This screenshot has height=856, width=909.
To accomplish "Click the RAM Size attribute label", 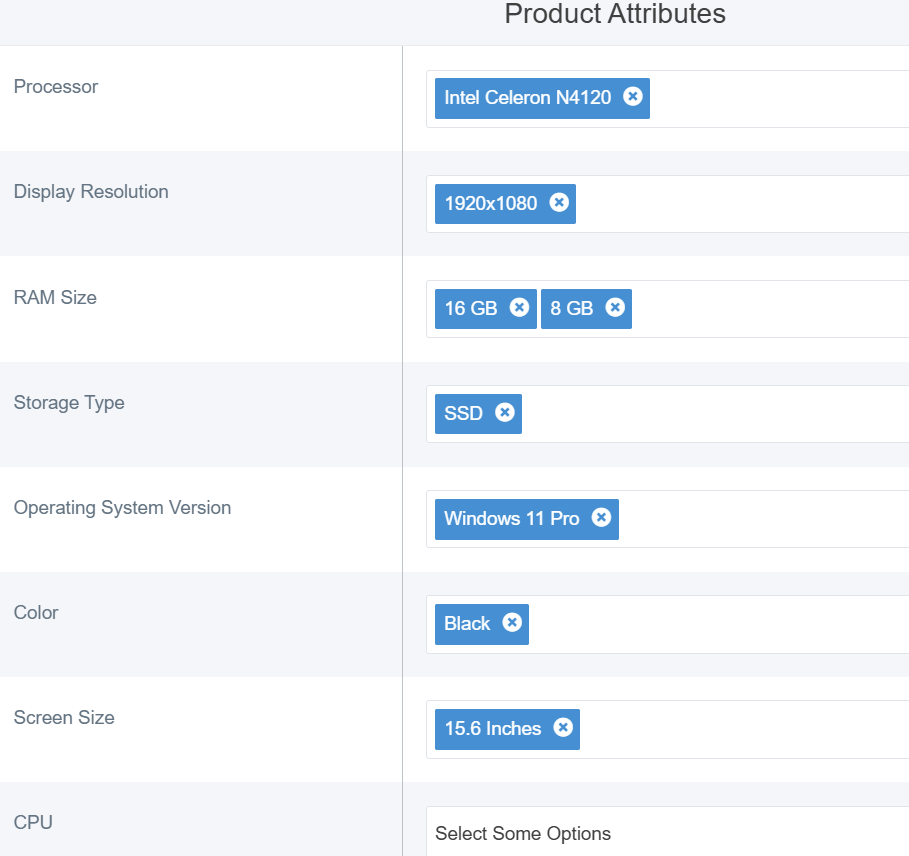I will click(x=55, y=297).
